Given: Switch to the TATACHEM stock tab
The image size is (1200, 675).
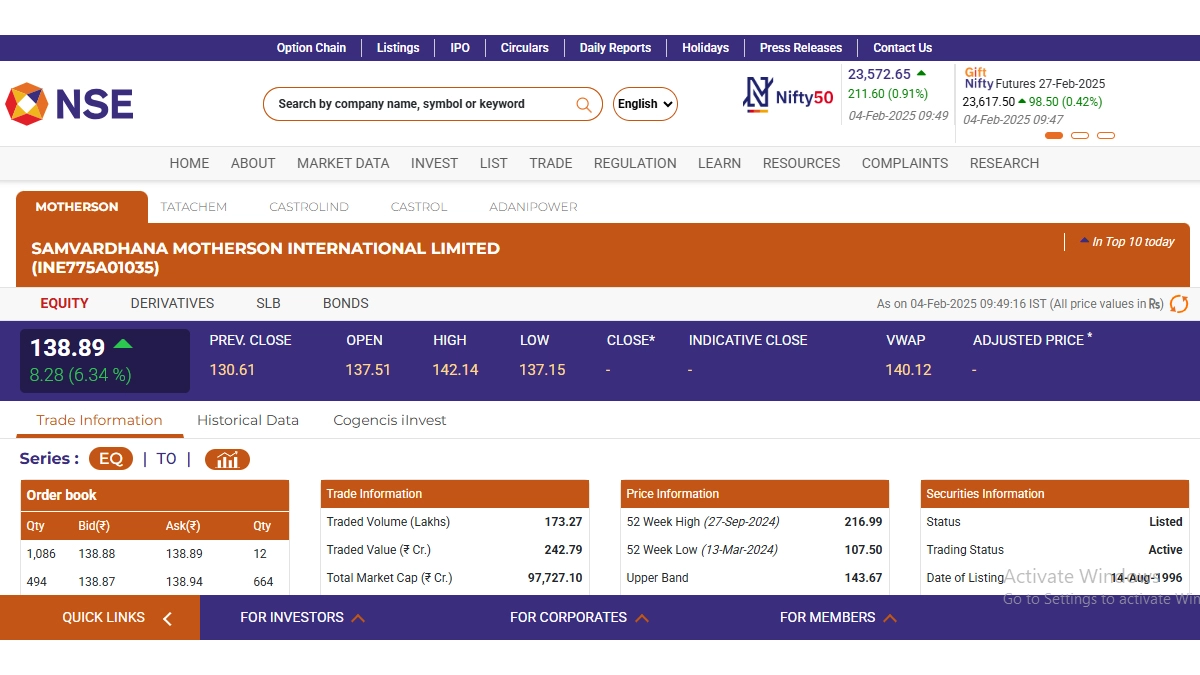Looking at the screenshot, I should (x=194, y=207).
